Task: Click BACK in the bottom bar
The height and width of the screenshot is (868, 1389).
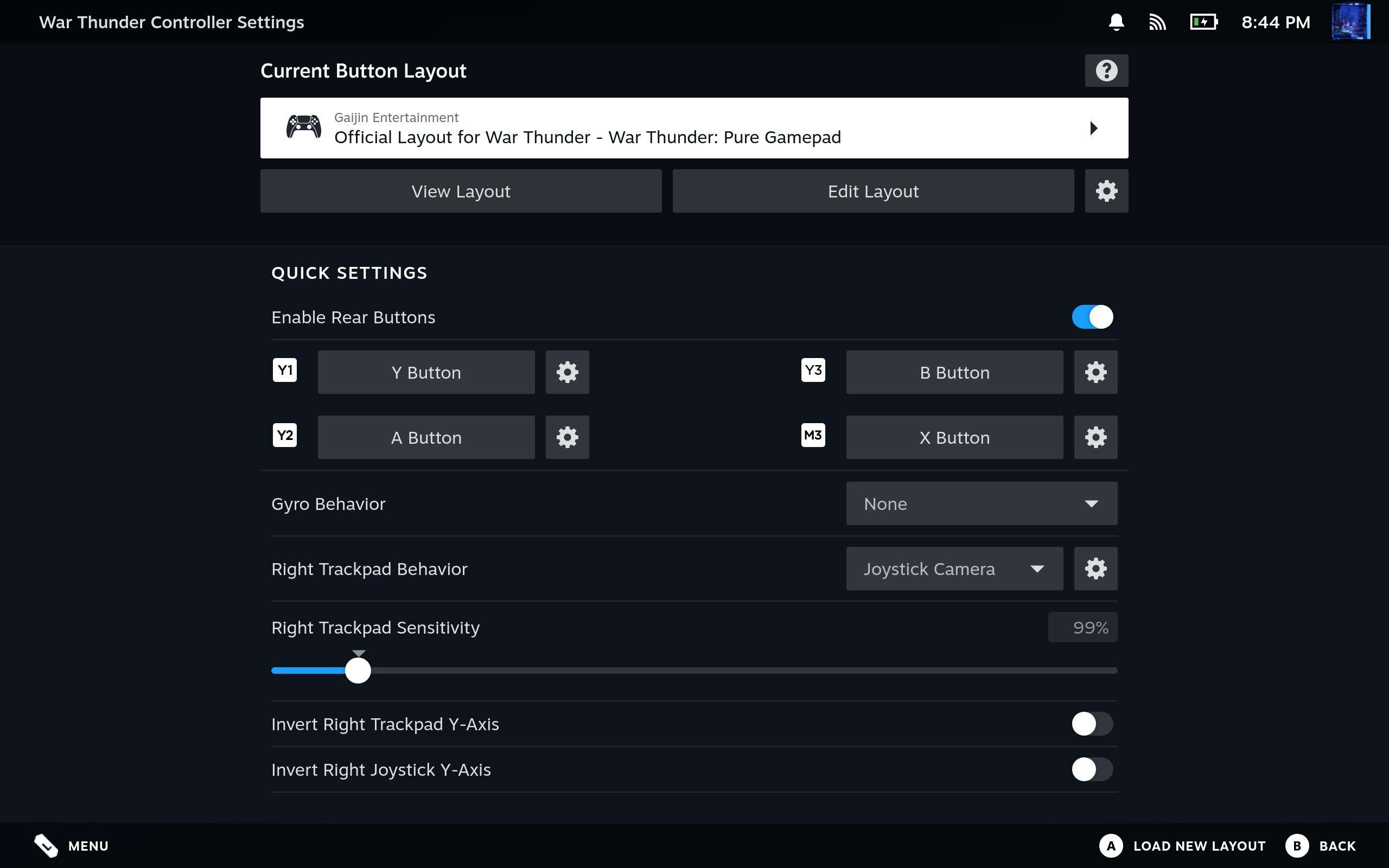Action: [x=1321, y=846]
